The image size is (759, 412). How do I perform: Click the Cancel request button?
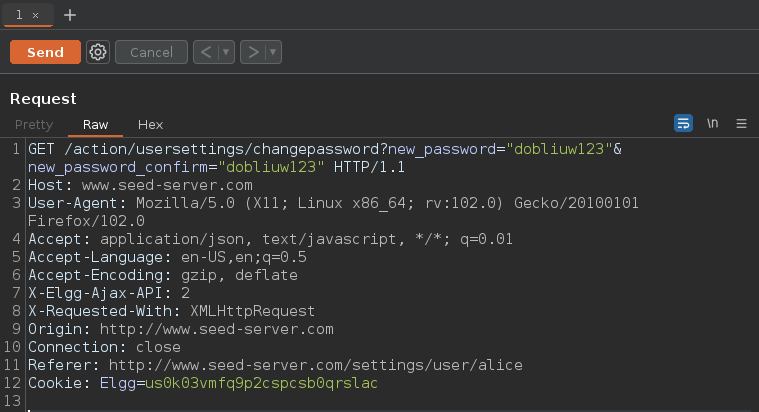tap(151, 52)
